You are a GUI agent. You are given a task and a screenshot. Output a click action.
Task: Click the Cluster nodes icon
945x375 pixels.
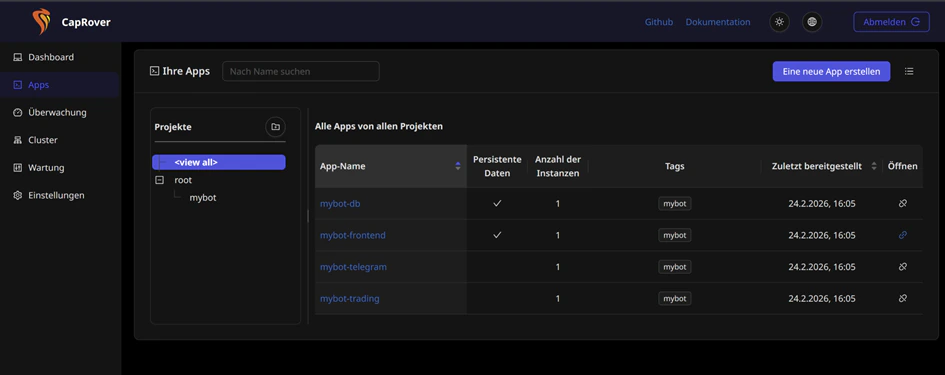coord(17,140)
